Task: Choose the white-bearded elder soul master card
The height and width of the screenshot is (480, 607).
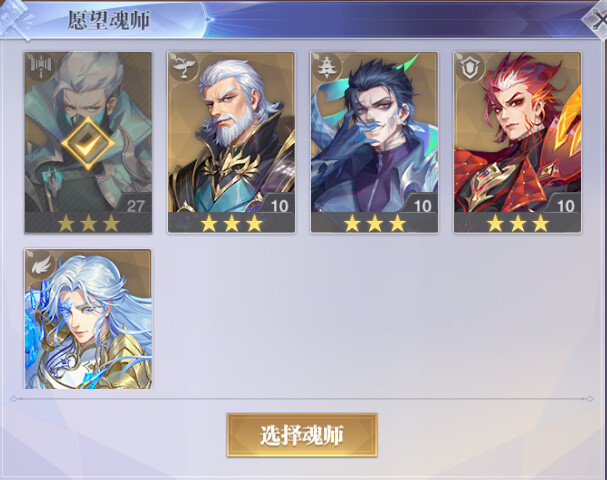Action: click(x=231, y=143)
